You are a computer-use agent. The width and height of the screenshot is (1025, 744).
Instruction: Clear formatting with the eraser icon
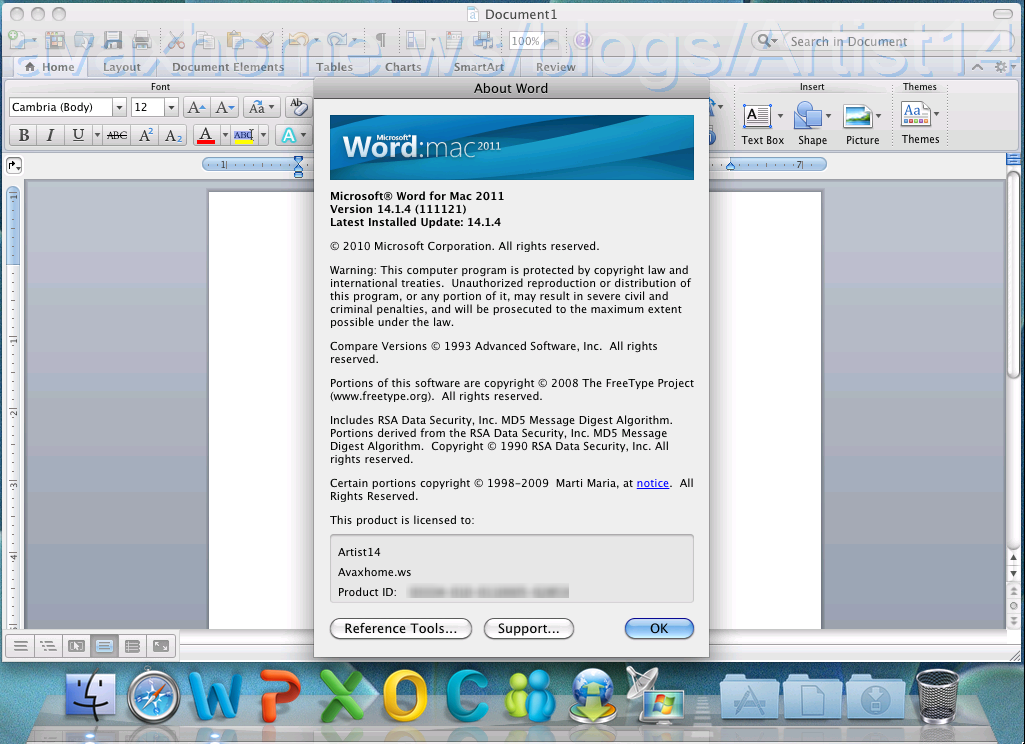click(299, 107)
